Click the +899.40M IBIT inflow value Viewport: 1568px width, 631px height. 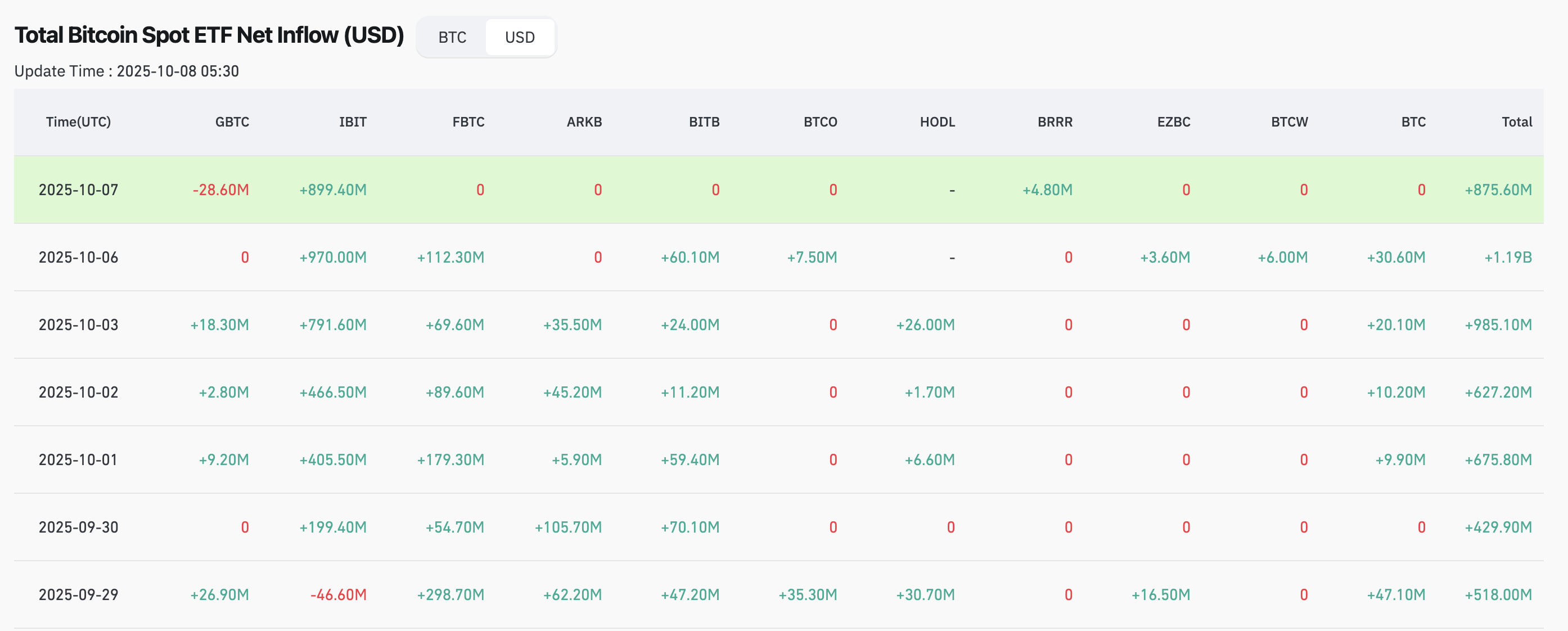333,190
